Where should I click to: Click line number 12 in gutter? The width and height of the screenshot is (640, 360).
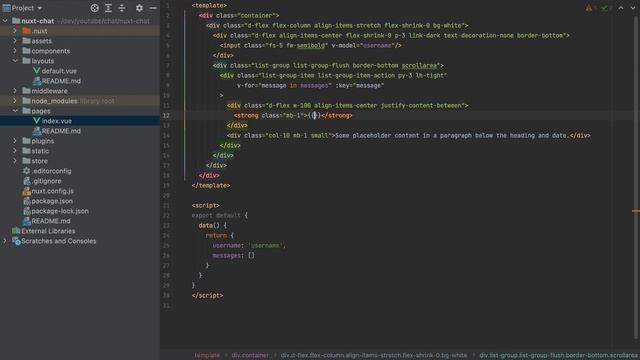[x=166, y=116]
